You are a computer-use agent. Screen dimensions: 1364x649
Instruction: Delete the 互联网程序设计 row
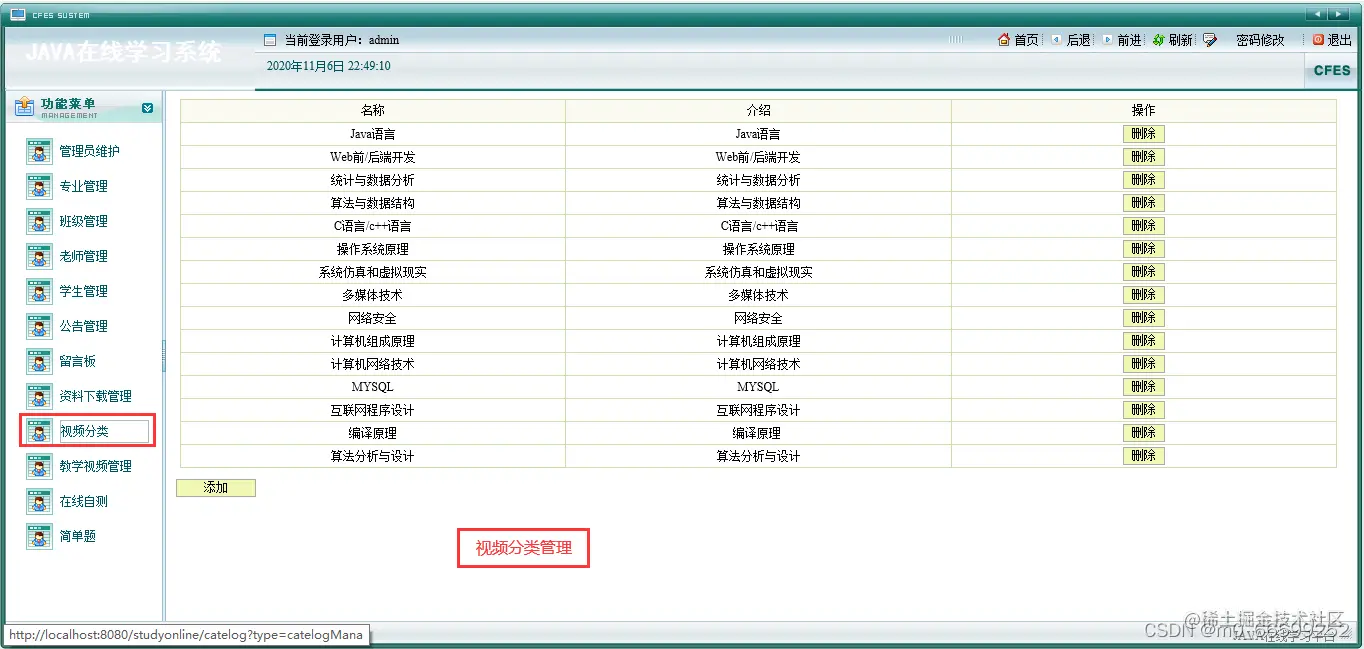(1143, 410)
